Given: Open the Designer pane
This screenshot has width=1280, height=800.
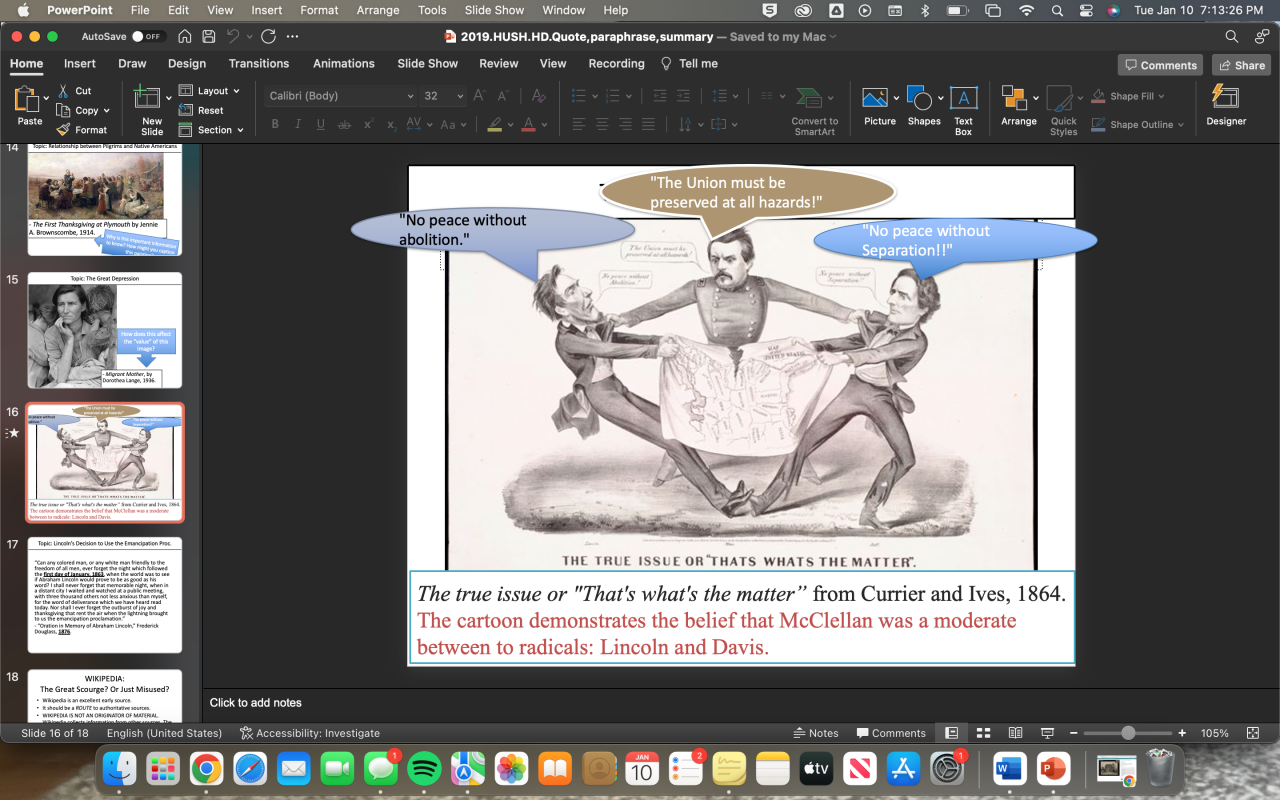Looking at the screenshot, I should (1226, 105).
